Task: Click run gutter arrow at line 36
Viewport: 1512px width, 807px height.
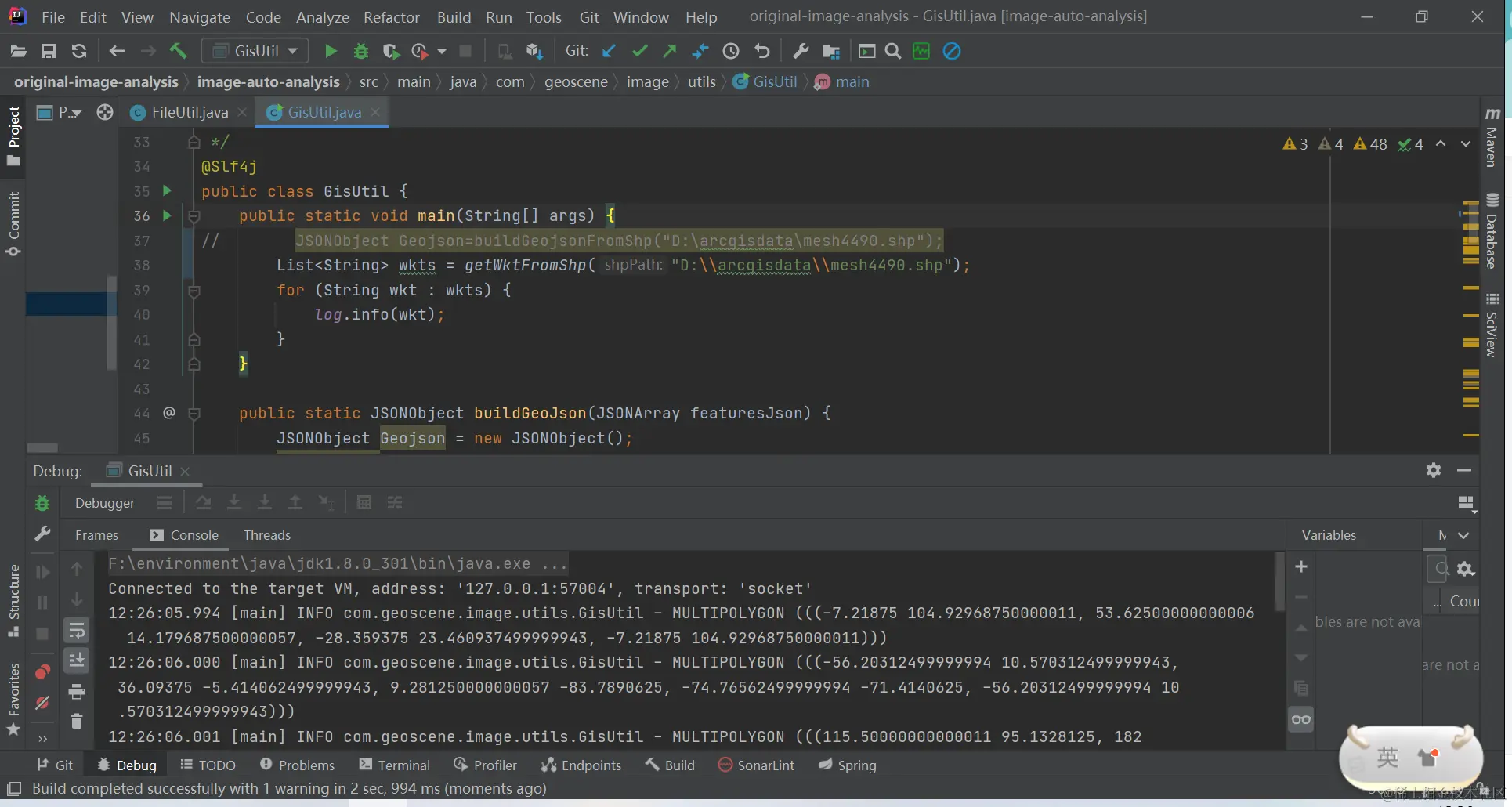Action: tap(167, 215)
